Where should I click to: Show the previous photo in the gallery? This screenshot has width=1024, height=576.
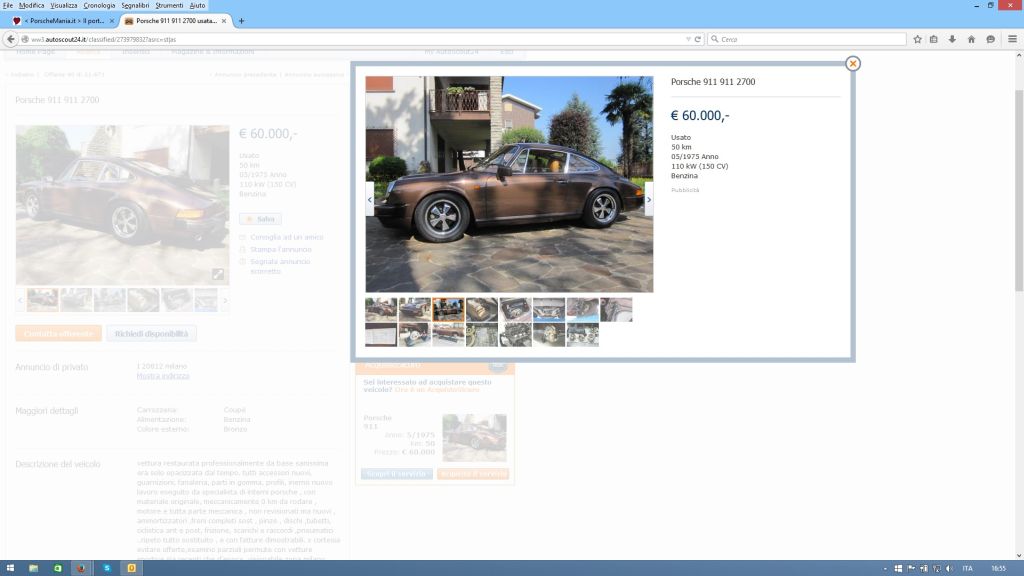(x=370, y=199)
